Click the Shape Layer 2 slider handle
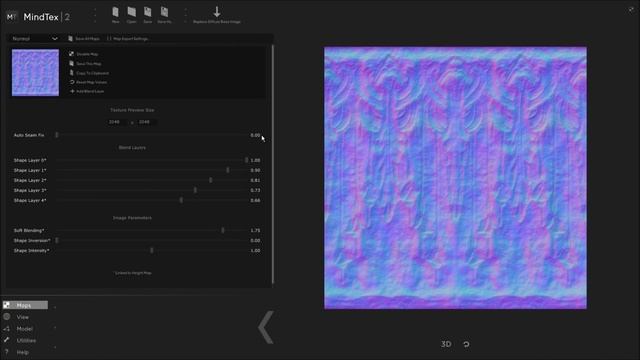The width and height of the screenshot is (640, 360). (211, 180)
